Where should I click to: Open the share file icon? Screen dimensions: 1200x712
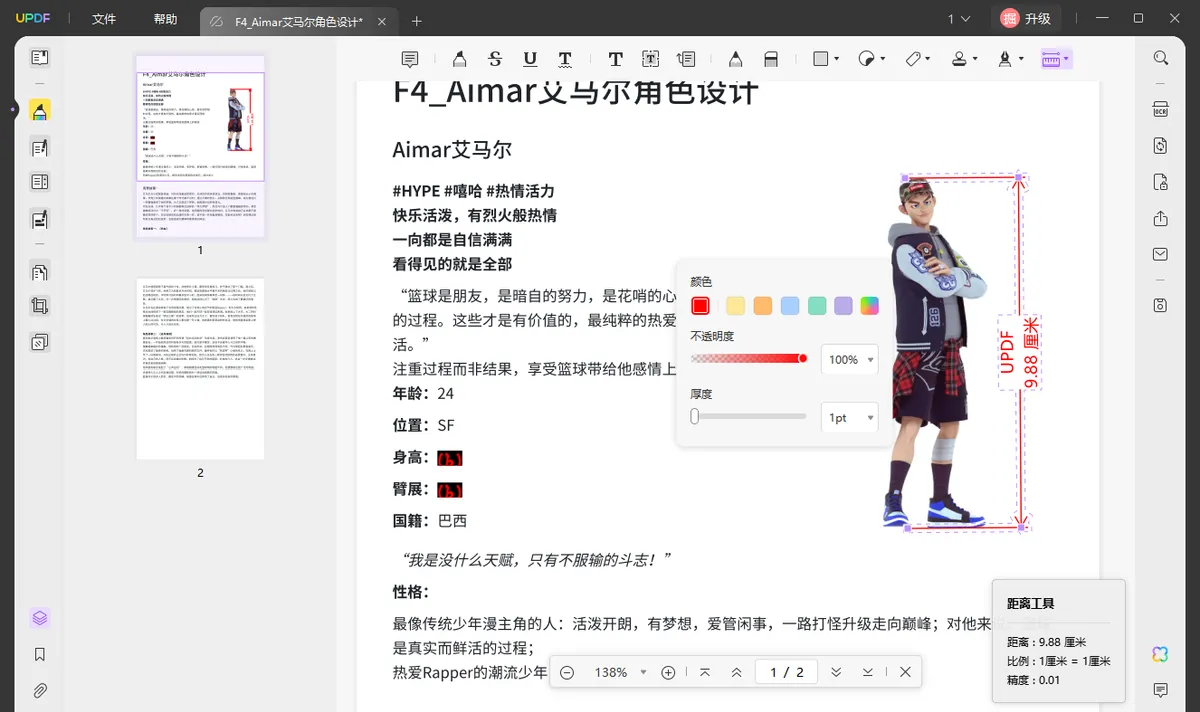tap(1161, 218)
